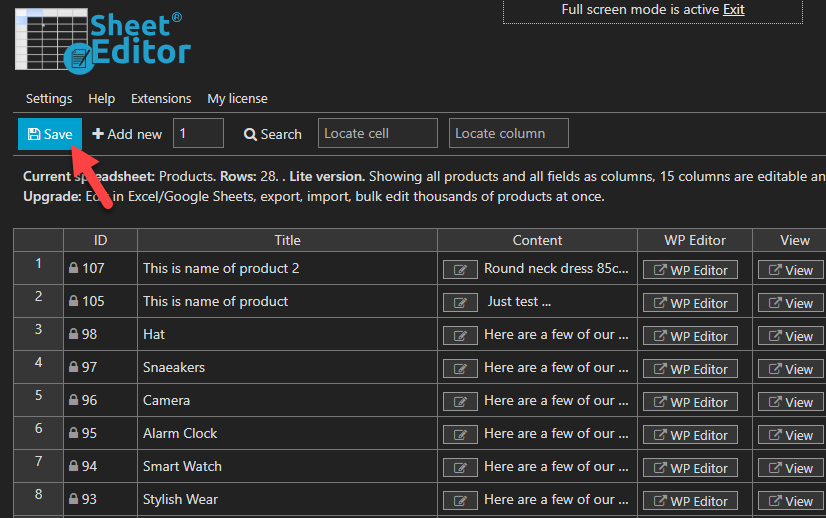Open WP Editor for product ID 107
The image size is (826, 518).
click(x=690, y=270)
